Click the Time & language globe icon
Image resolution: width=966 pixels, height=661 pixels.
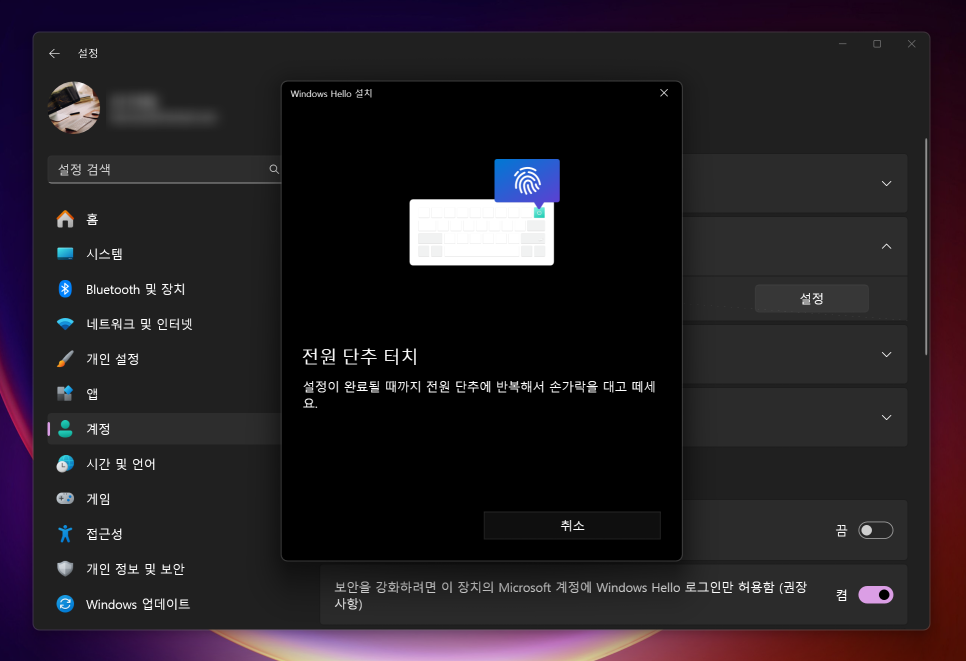[x=65, y=463]
